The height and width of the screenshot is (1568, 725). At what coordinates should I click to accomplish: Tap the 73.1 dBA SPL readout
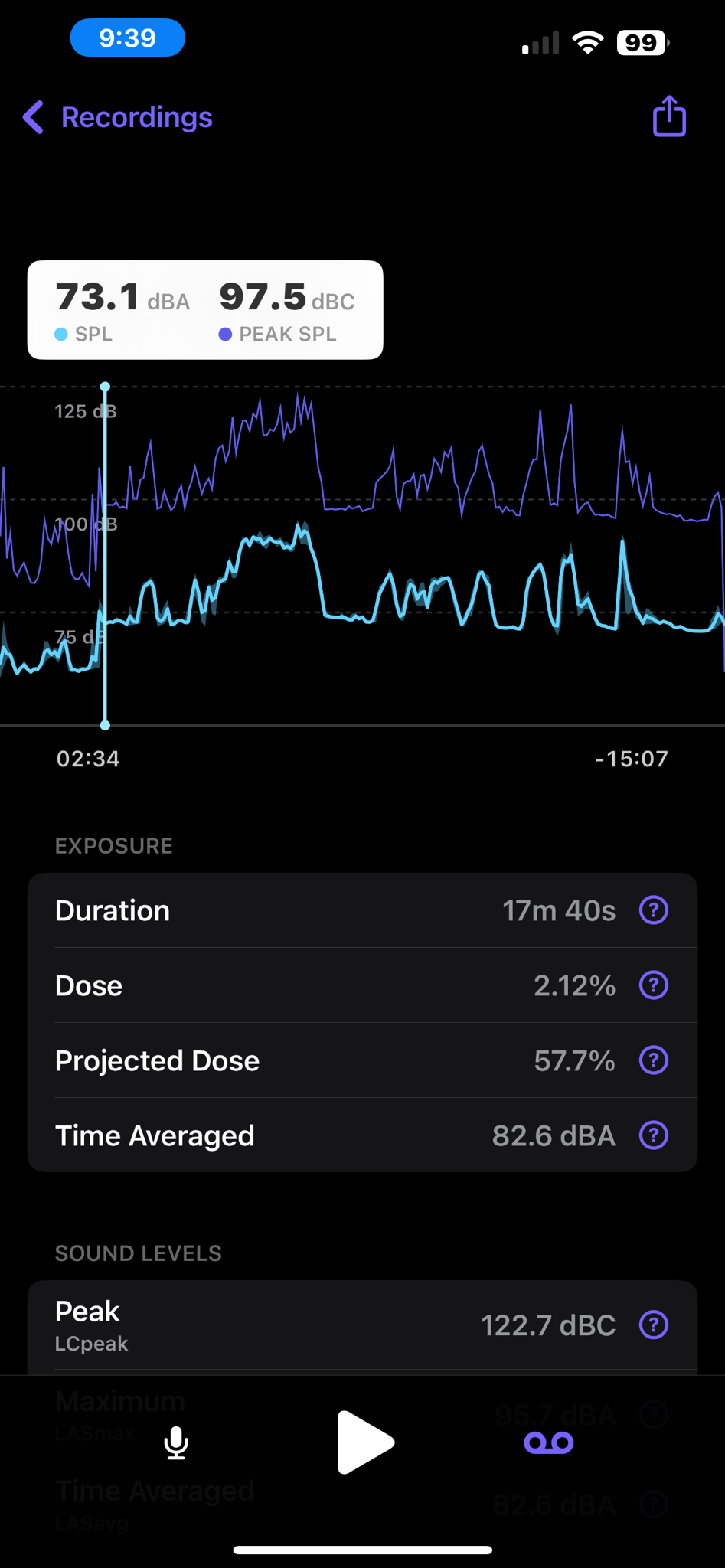[x=122, y=310]
